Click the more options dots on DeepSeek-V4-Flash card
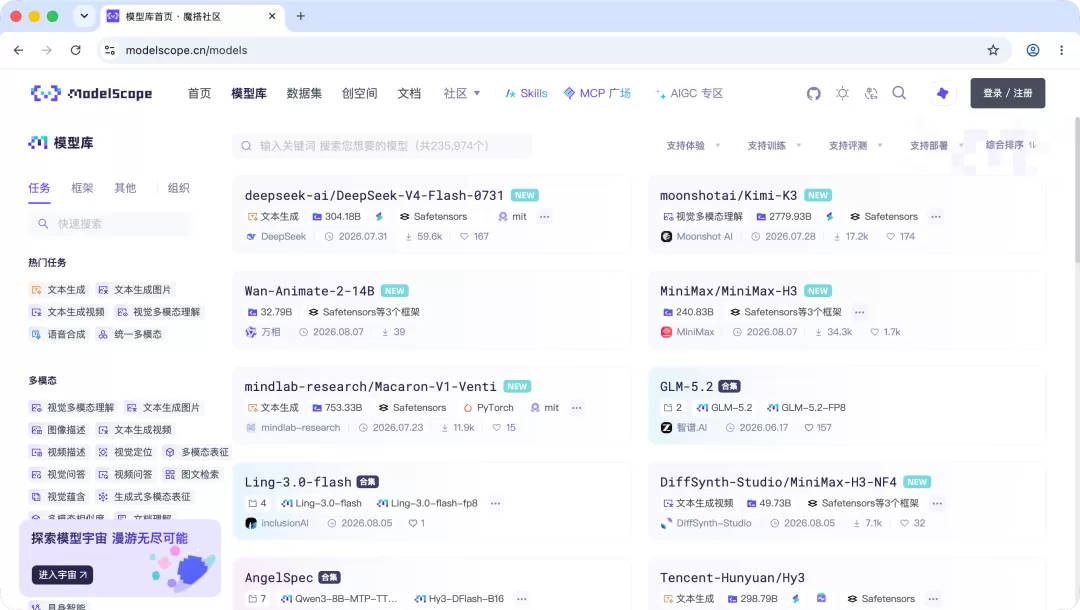Image resolution: width=1080 pixels, height=610 pixels. click(544, 217)
